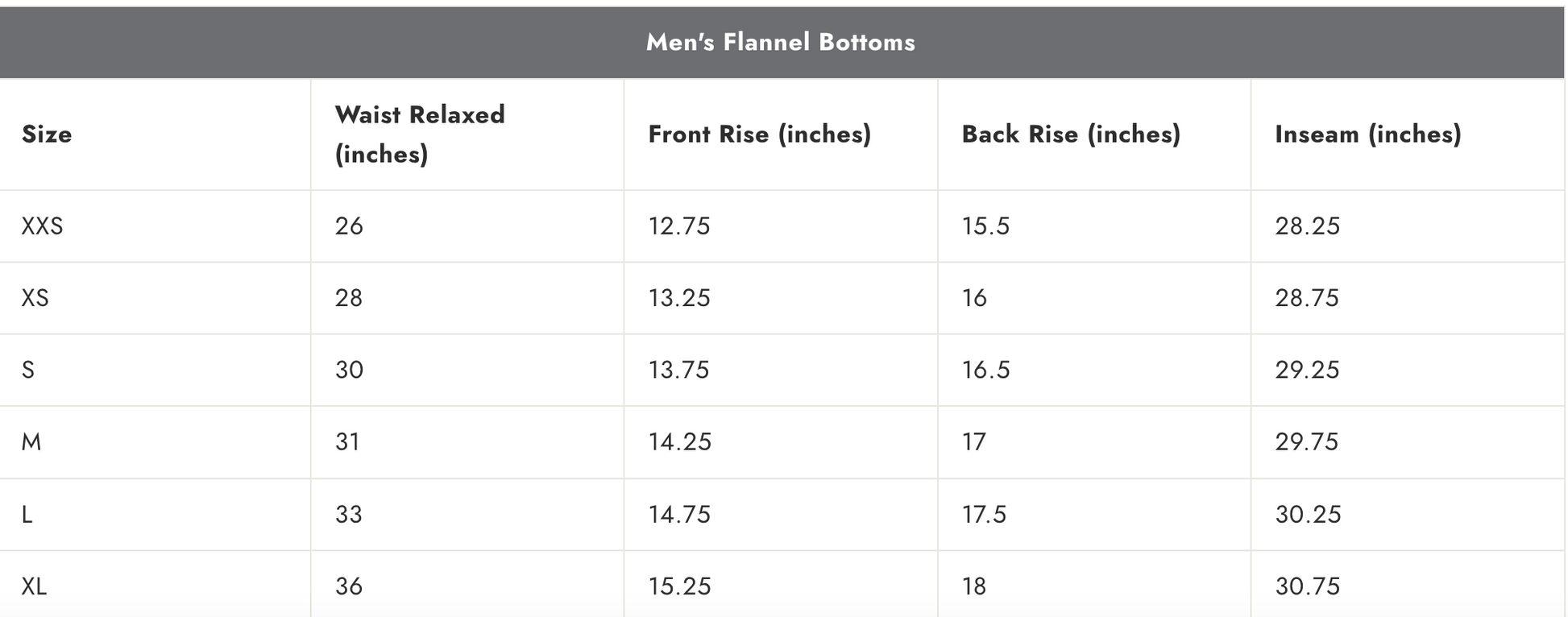The width and height of the screenshot is (1568, 617).
Task: Click the Waist Relaxed (inches) header
Action: click(x=420, y=134)
